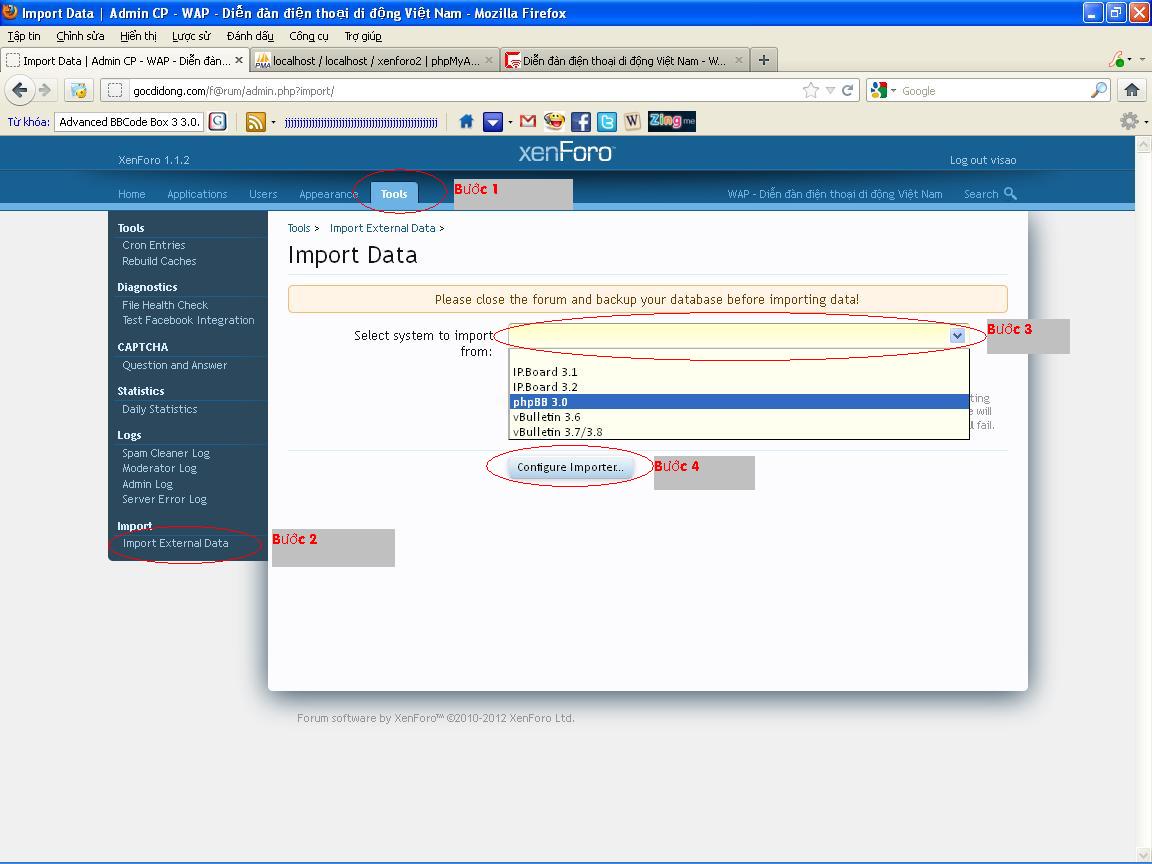Open the Users admin tab
1152x864 pixels.
pos(263,194)
